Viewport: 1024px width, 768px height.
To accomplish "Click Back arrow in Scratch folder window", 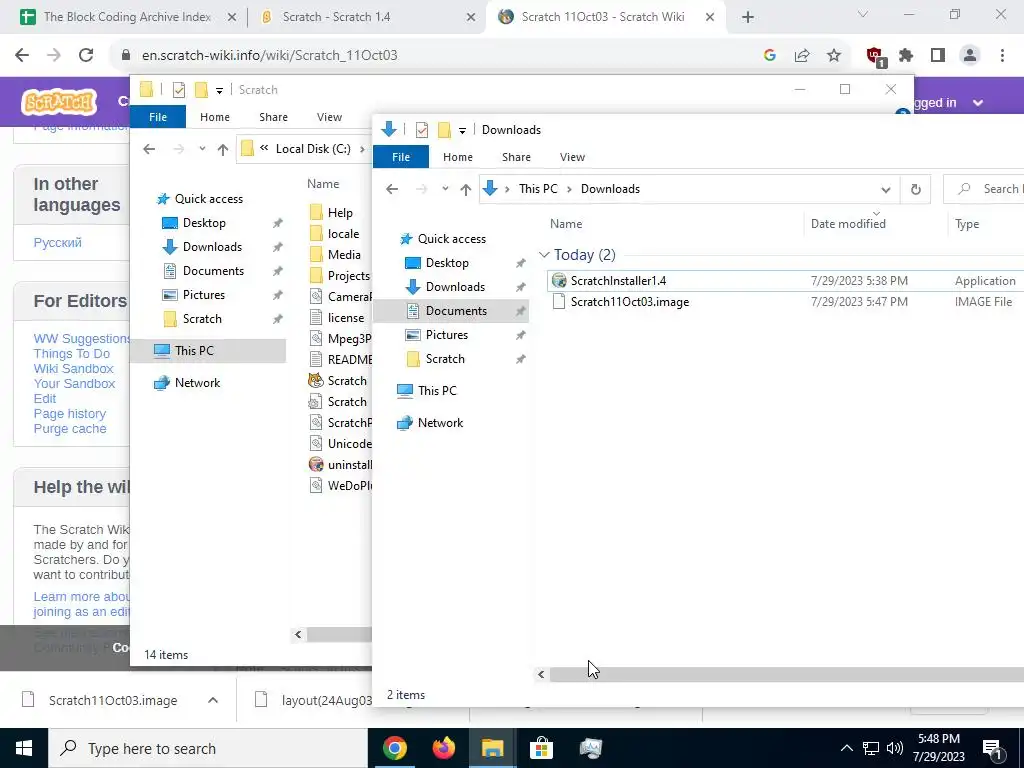I will 149,149.
